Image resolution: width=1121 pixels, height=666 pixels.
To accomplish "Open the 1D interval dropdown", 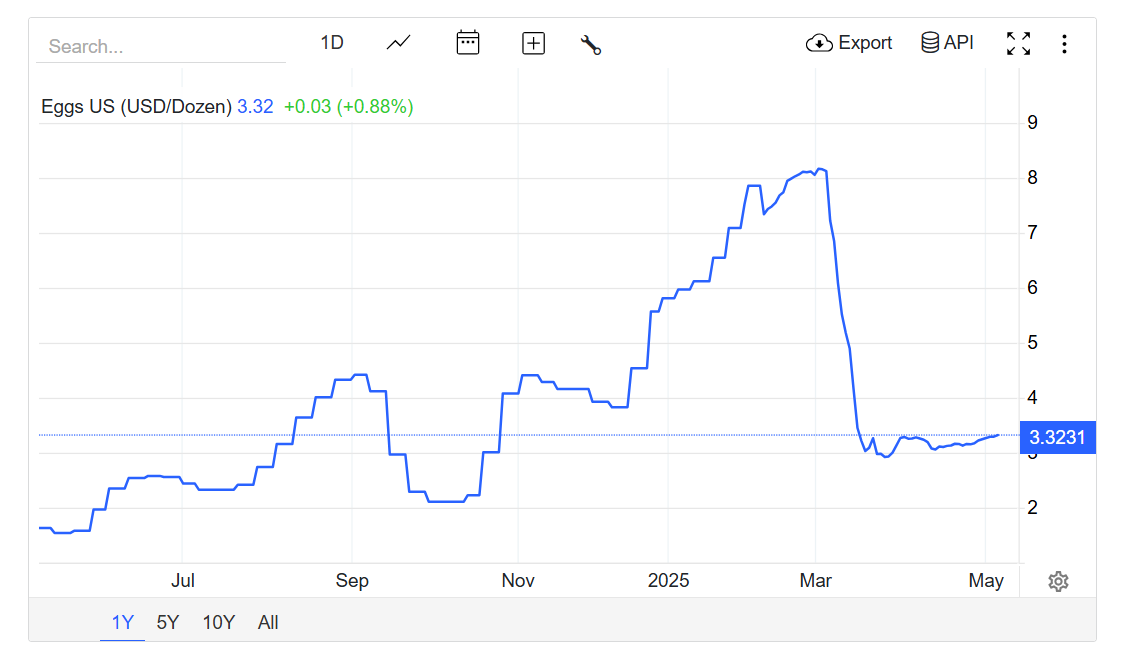I will (x=332, y=43).
